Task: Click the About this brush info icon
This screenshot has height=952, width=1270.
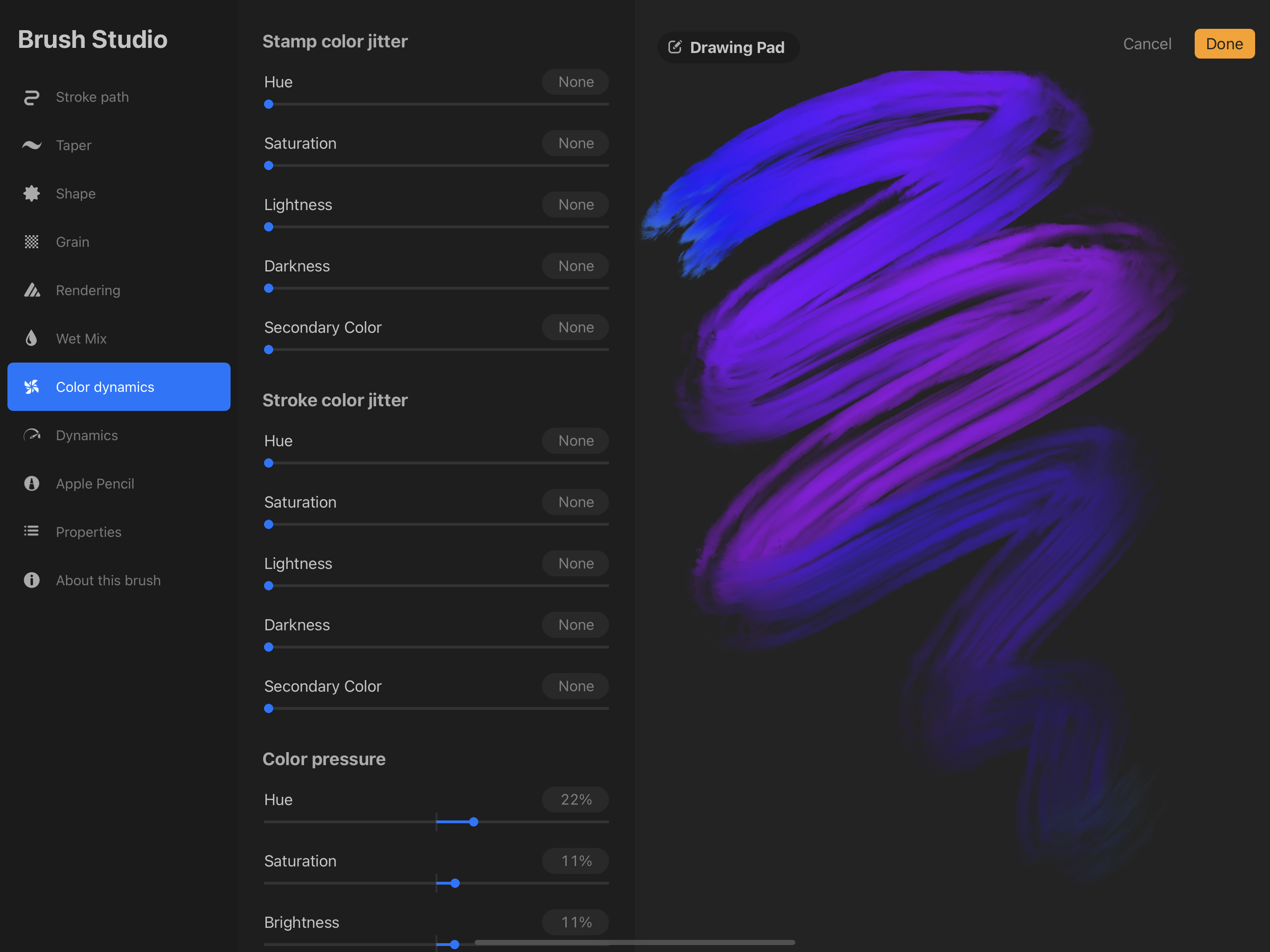Action: [32, 580]
